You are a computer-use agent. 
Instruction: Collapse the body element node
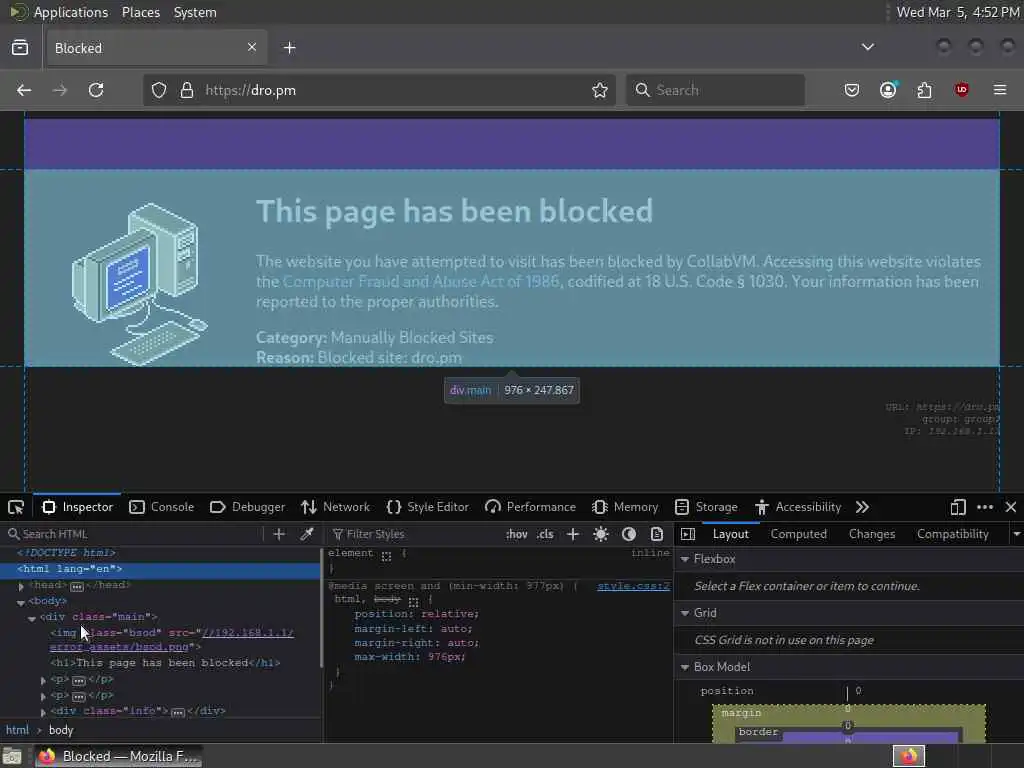pos(21,602)
